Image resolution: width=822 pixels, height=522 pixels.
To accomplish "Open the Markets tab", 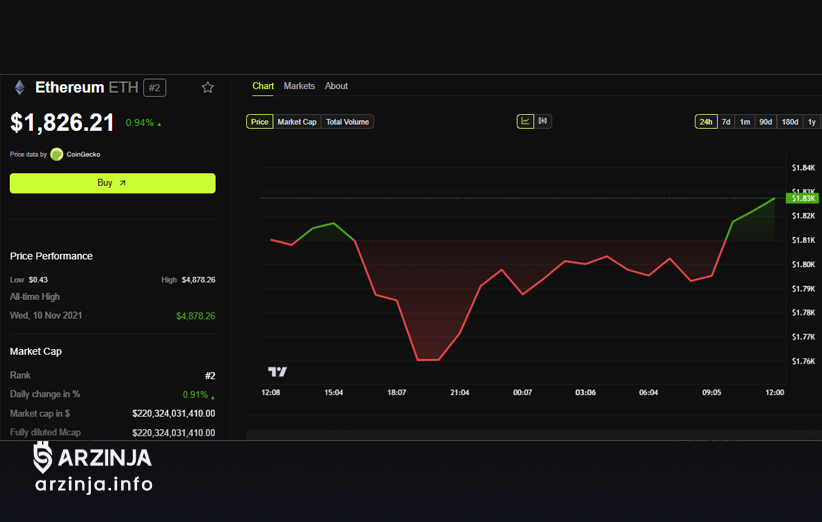I will (299, 86).
